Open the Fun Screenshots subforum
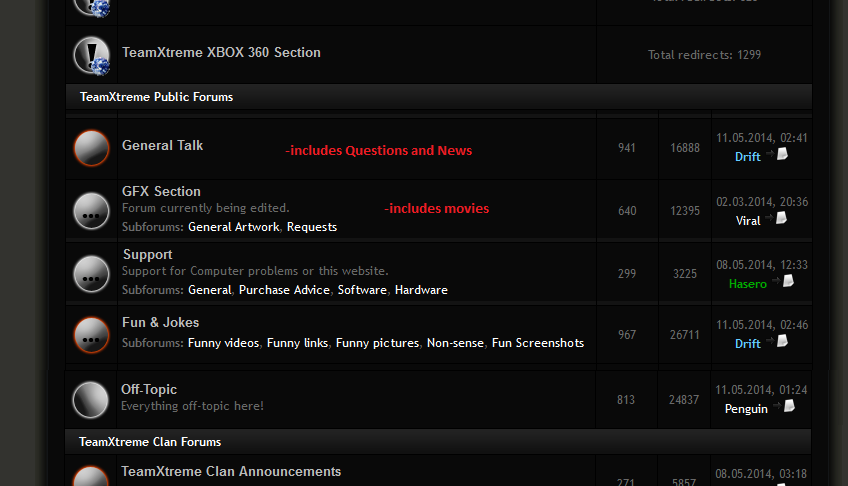The image size is (848, 486). 538,343
